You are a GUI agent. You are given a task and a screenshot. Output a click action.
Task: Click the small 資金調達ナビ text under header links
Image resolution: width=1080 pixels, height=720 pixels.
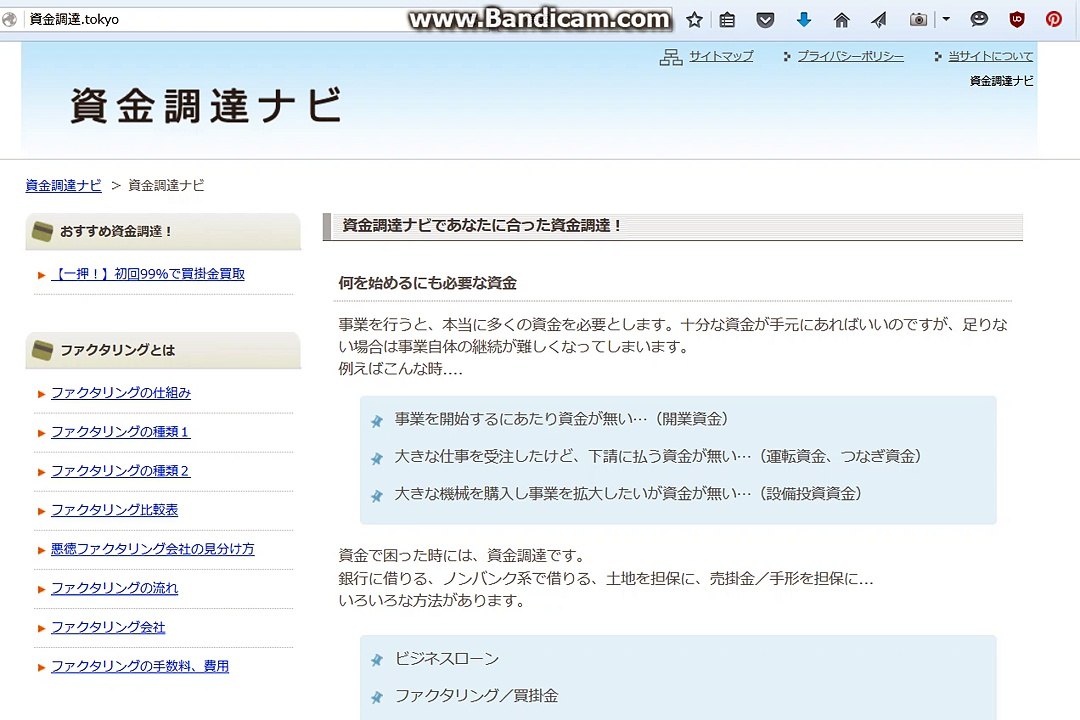tap(1001, 81)
